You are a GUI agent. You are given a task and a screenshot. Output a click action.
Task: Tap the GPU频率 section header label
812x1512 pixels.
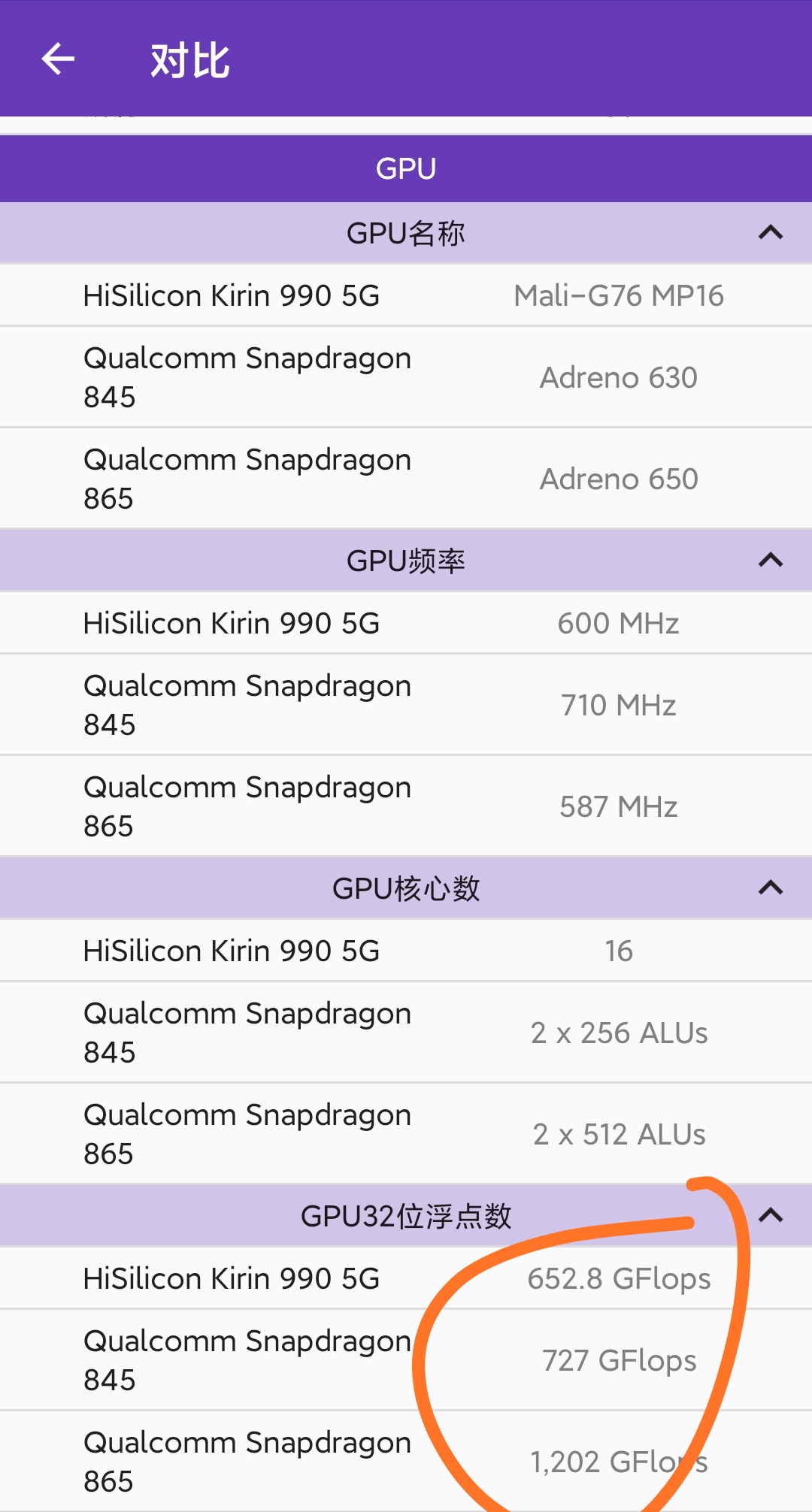click(x=406, y=561)
